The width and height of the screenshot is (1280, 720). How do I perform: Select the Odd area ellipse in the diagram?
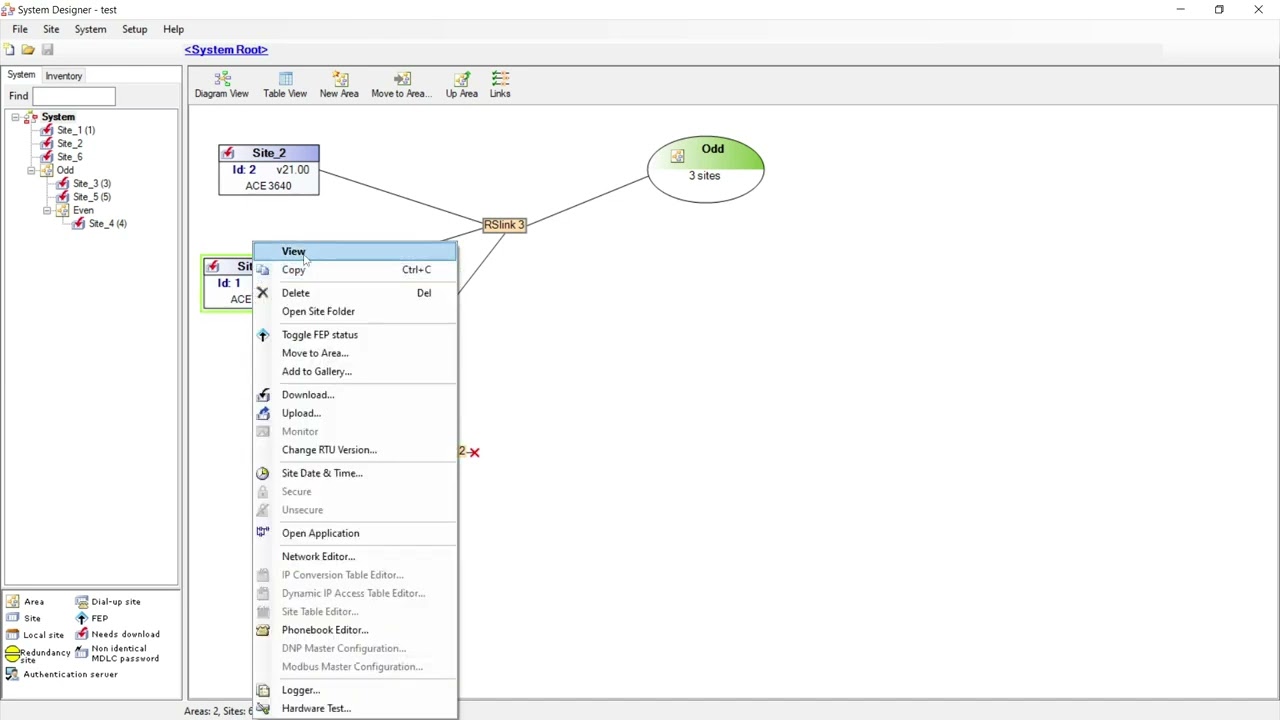(x=706, y=169)
